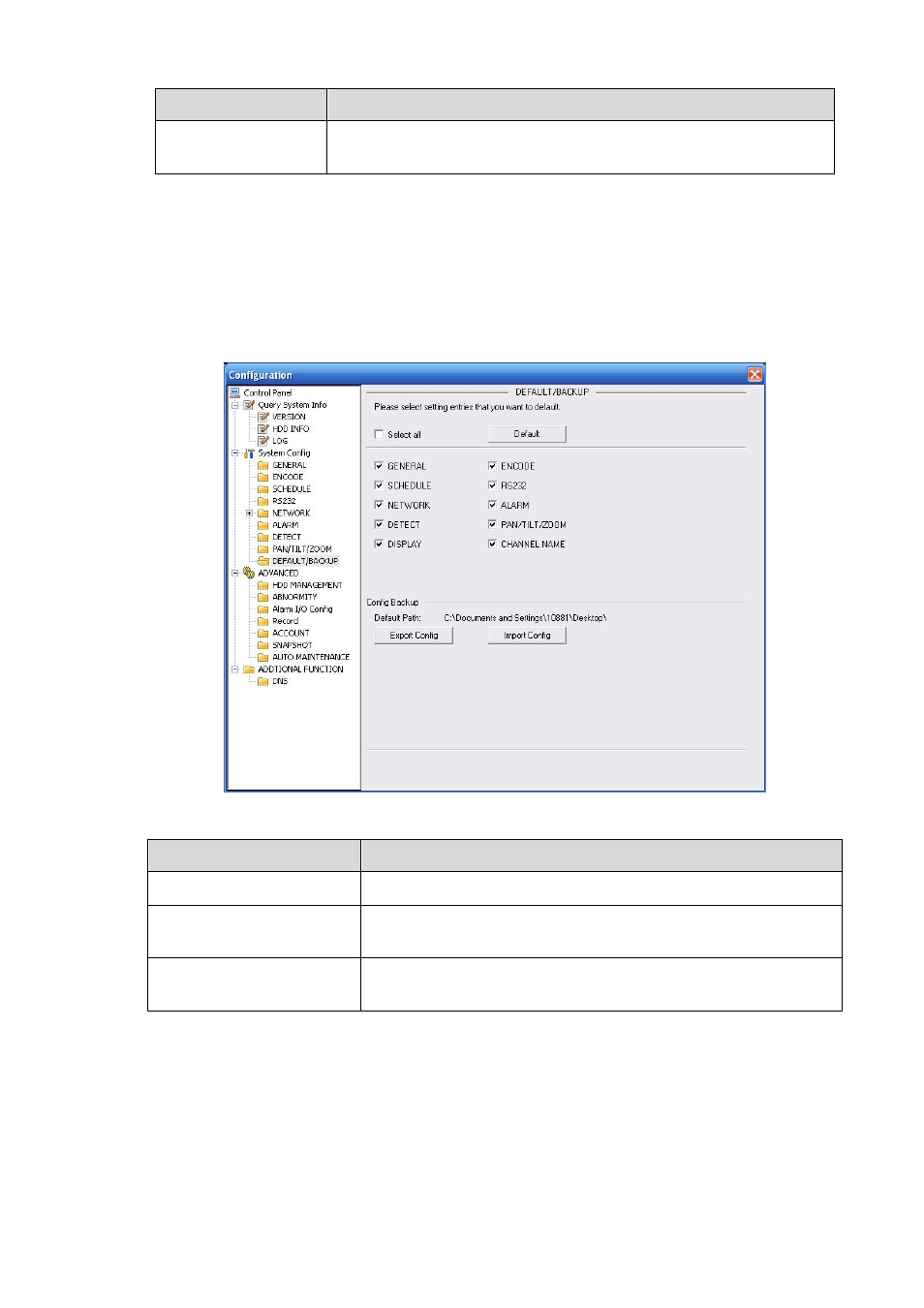The width and height of the screenshot is (924, 1308).
Task: Select the PAN/TILT/ZOOM folder icon in tree
Action: [263, 548]
